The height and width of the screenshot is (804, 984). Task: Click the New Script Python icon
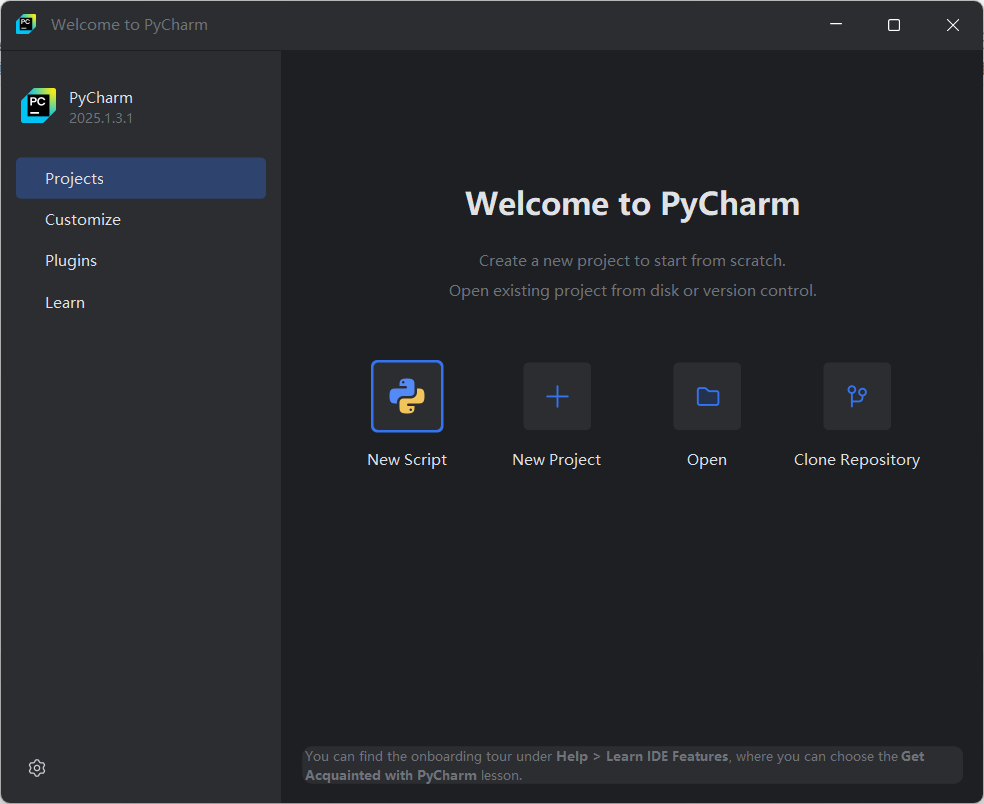[407, 396]
